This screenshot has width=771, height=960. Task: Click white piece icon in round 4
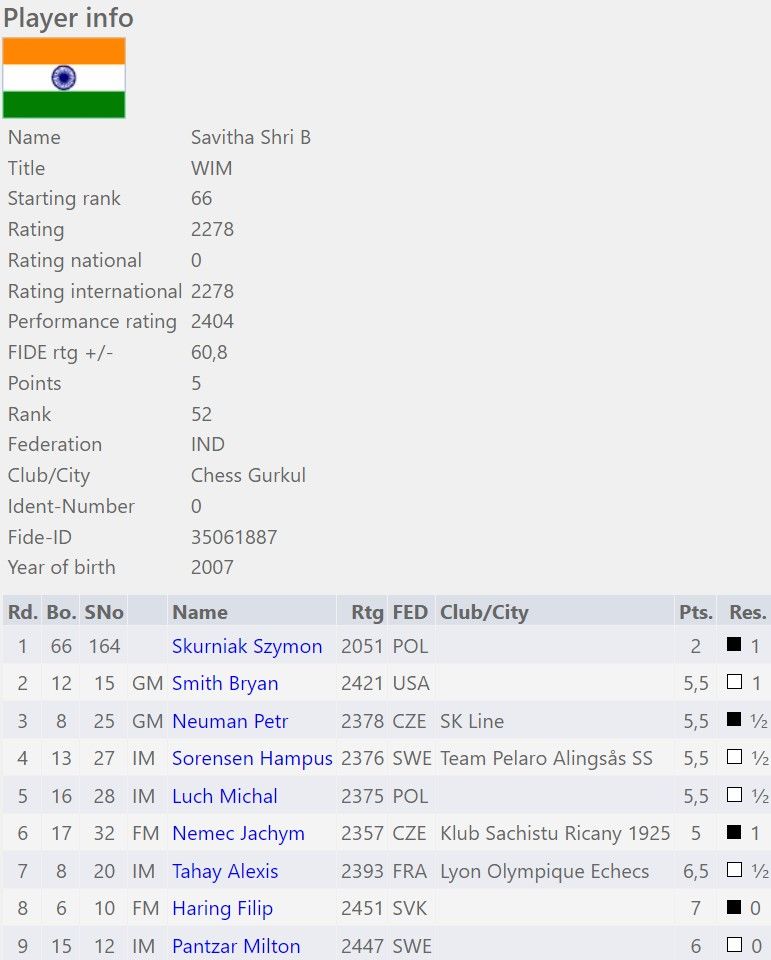734,758
